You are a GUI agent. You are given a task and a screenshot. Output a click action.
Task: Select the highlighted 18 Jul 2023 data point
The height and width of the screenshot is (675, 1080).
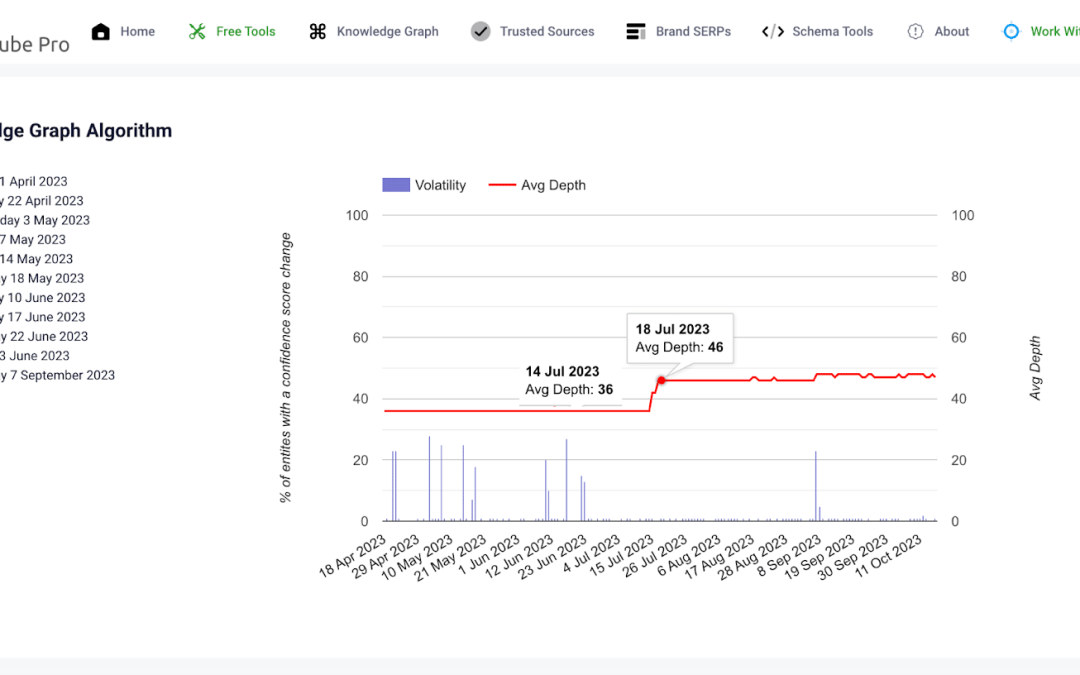tap(661, 380)
